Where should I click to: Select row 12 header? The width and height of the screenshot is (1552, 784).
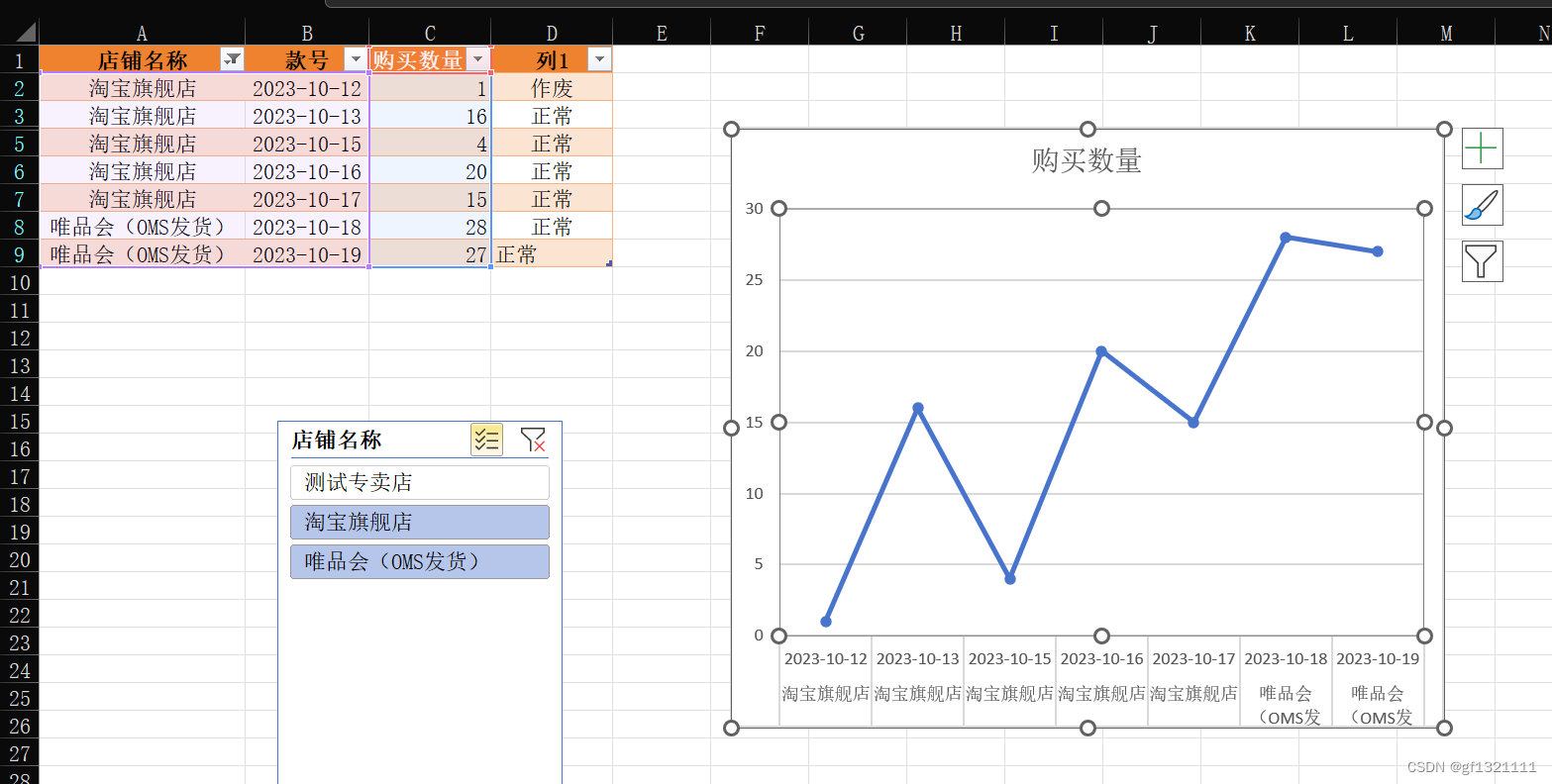(x=19, y=338)
